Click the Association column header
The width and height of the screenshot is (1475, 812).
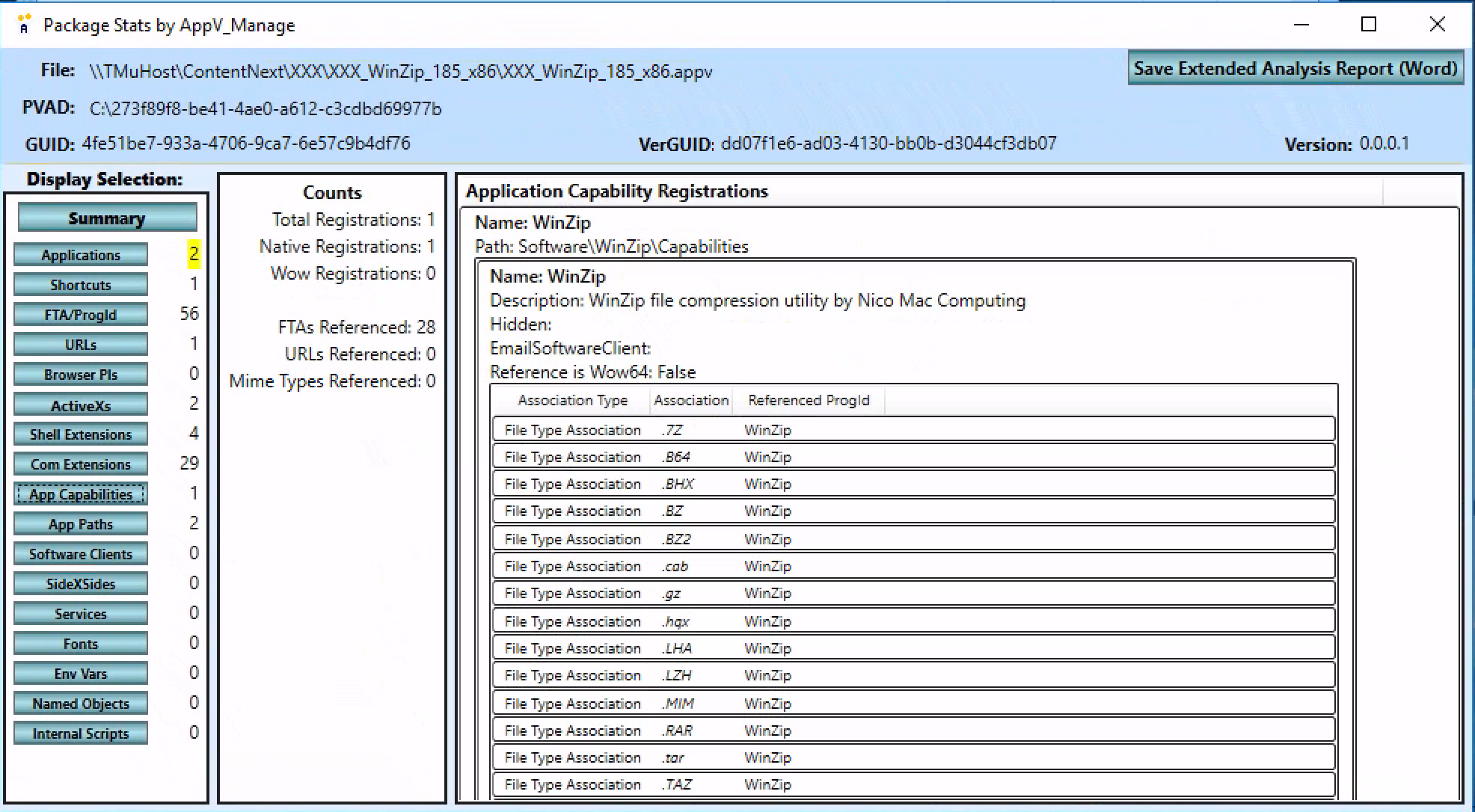(691, 400)
